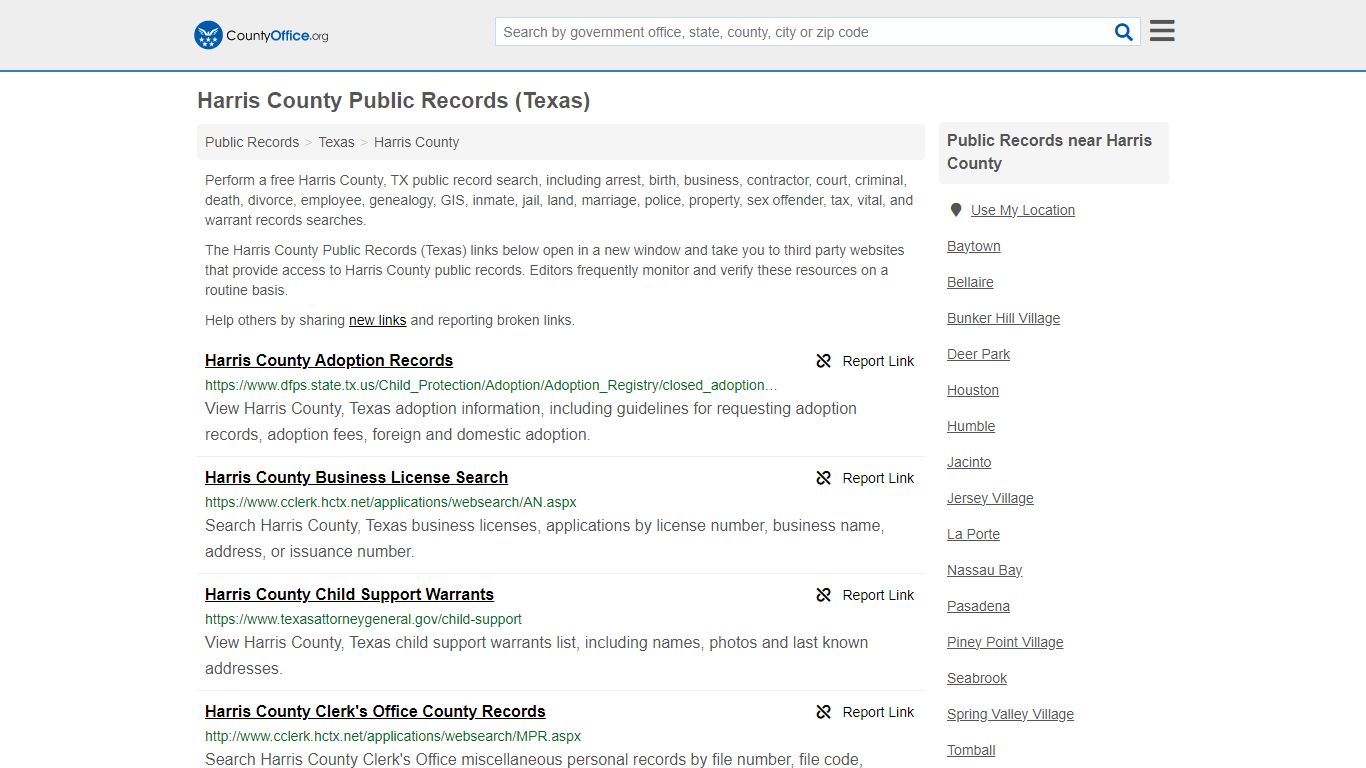Click the adoption information description text
Image resolution: width=1366 pixels, height=768 pixels.
click(x=531, y=421)
